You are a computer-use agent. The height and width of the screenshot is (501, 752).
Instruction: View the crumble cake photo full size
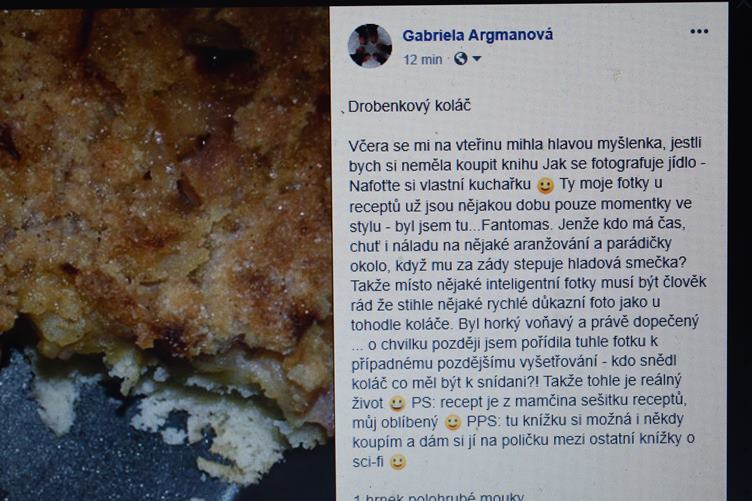tap(165, 252)
